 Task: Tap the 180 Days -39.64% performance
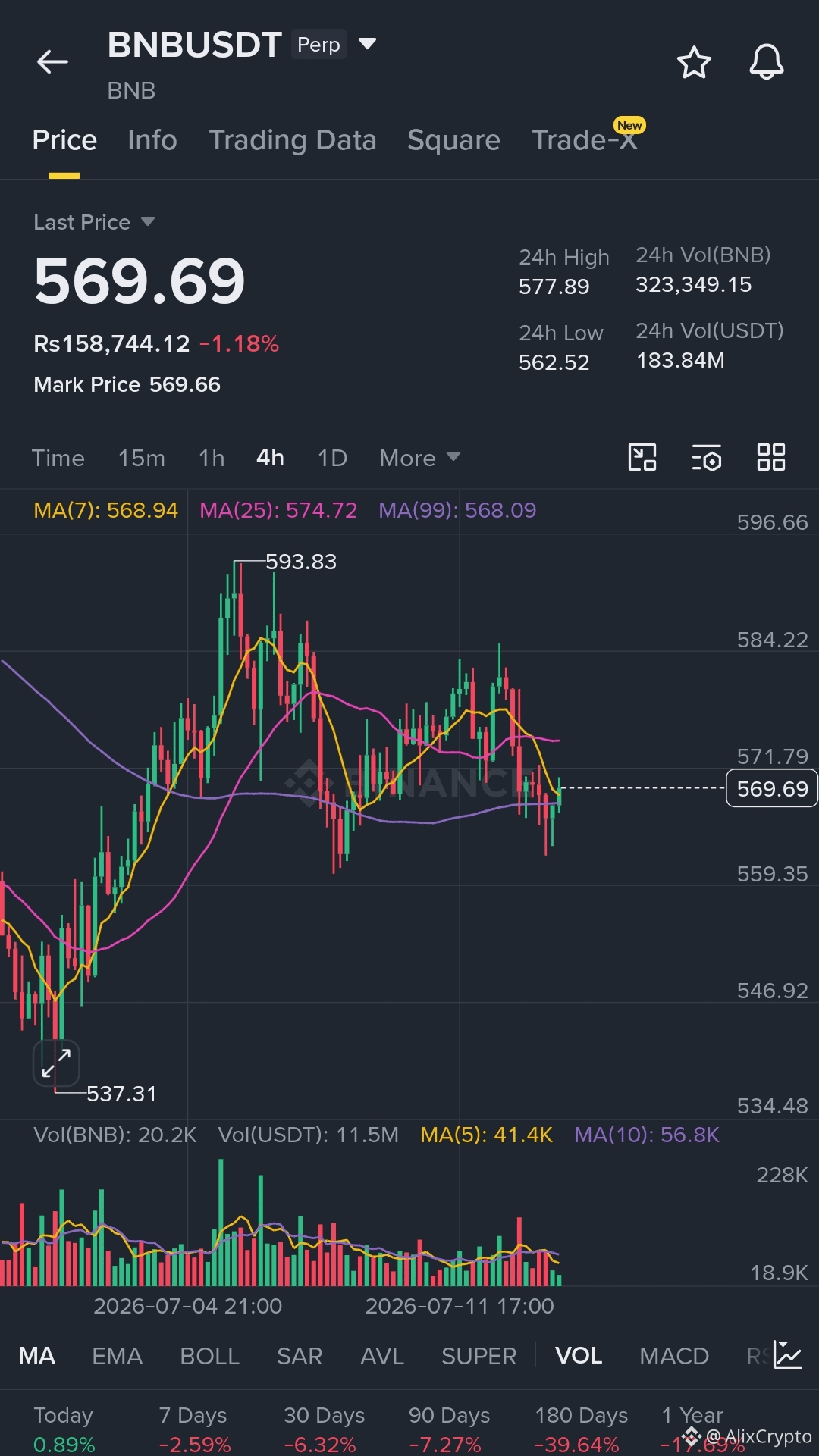[581, 1429]
